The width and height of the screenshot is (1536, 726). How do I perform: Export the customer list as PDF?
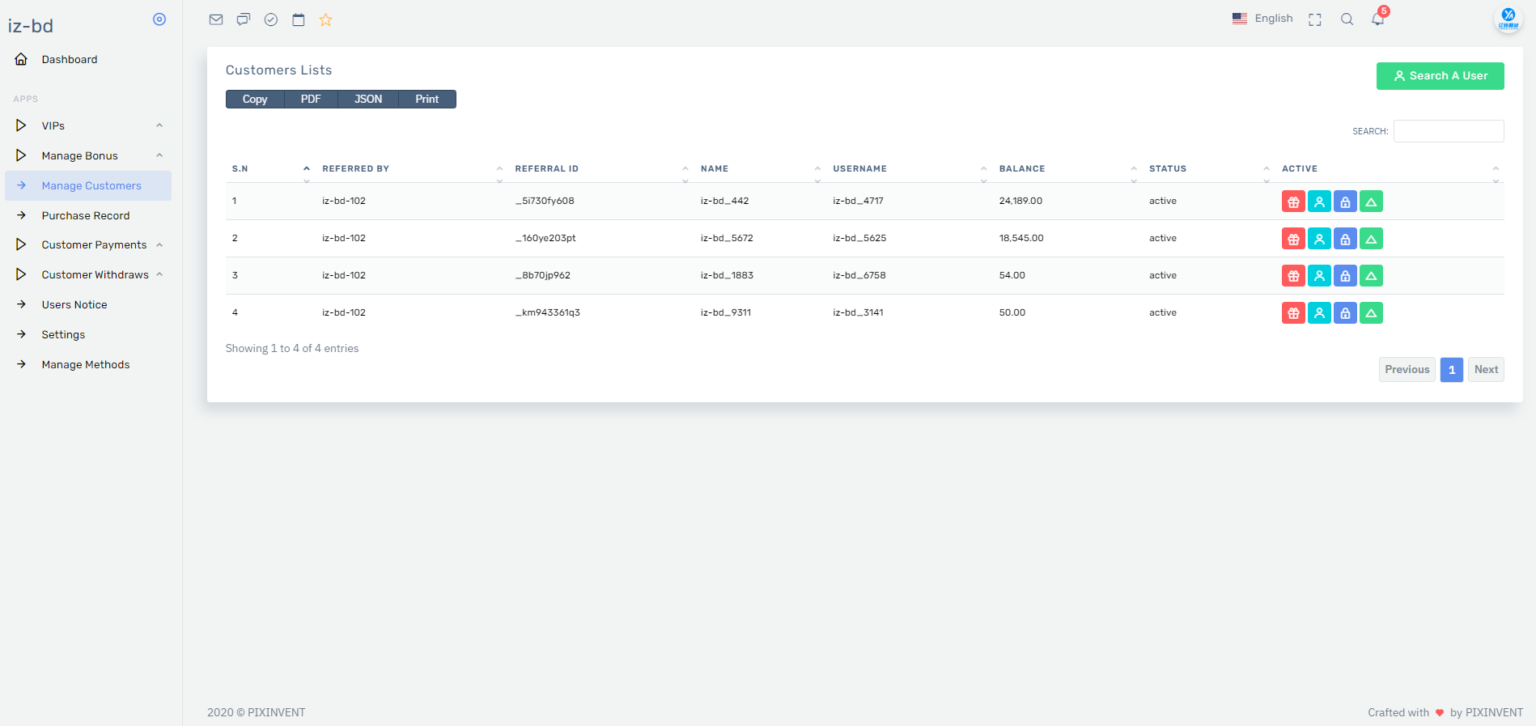(x=310, y=99)
